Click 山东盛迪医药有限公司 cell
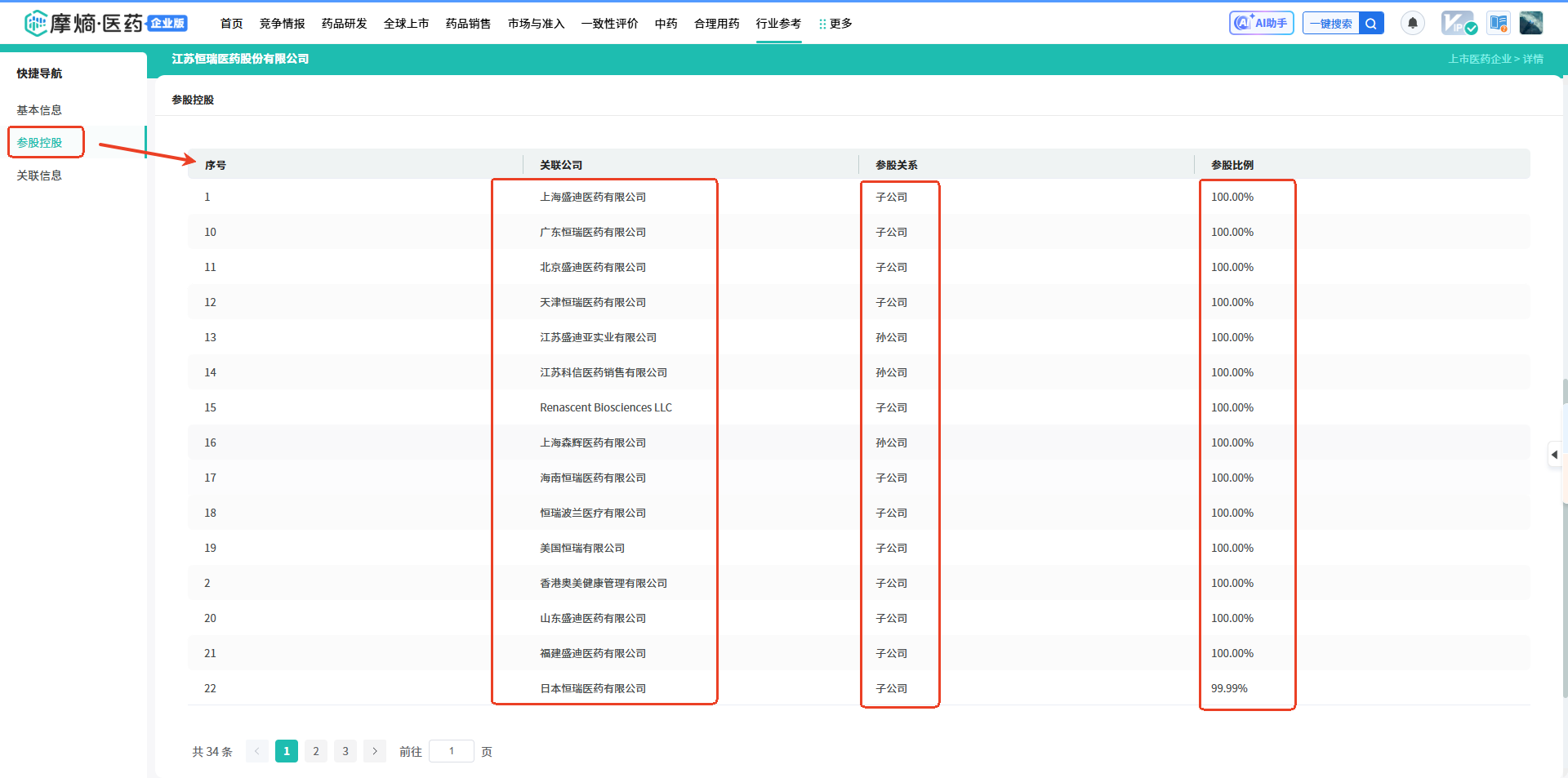 pyautogui.click(x=593, y=618)
